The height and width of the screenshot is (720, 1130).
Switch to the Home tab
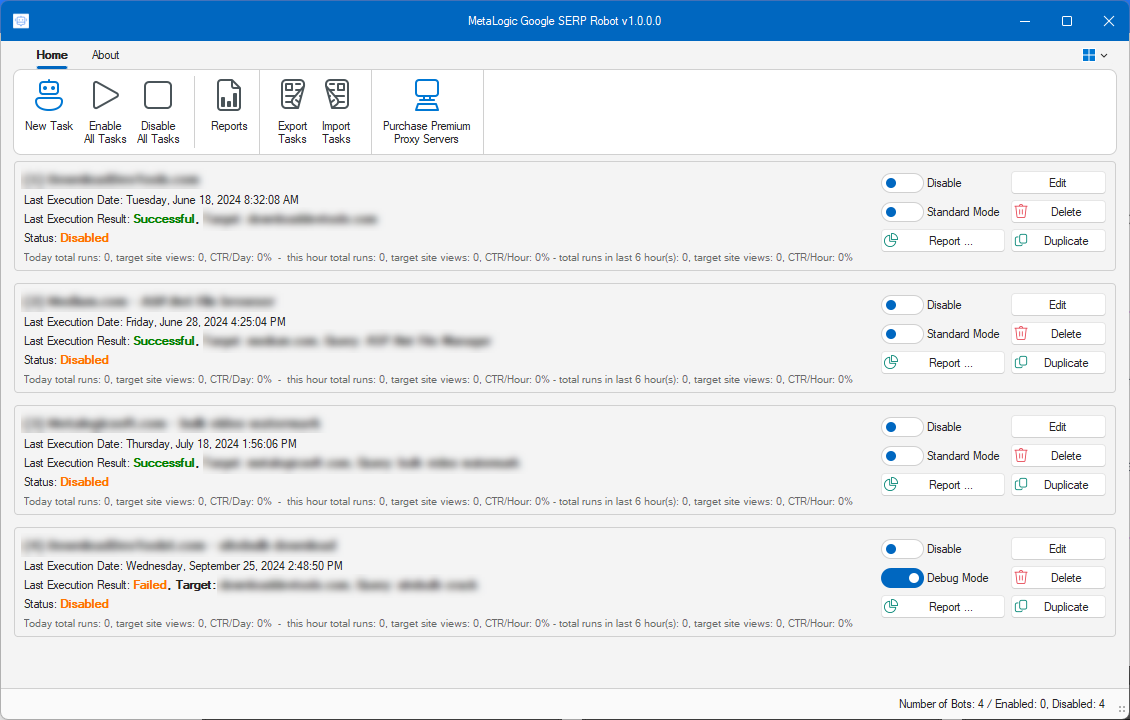(x=52, y=55)
